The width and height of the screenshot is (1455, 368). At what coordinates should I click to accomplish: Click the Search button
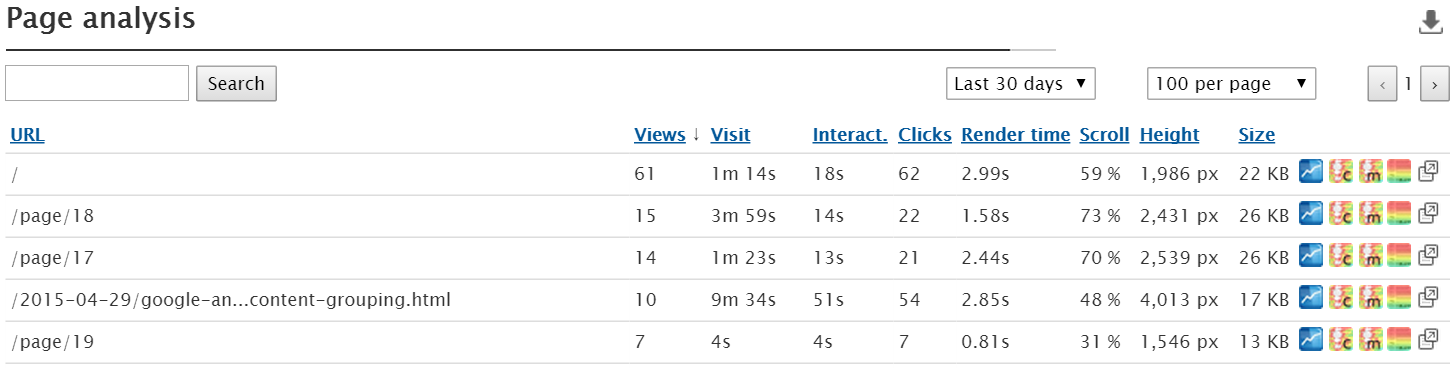tap(236, 83)
